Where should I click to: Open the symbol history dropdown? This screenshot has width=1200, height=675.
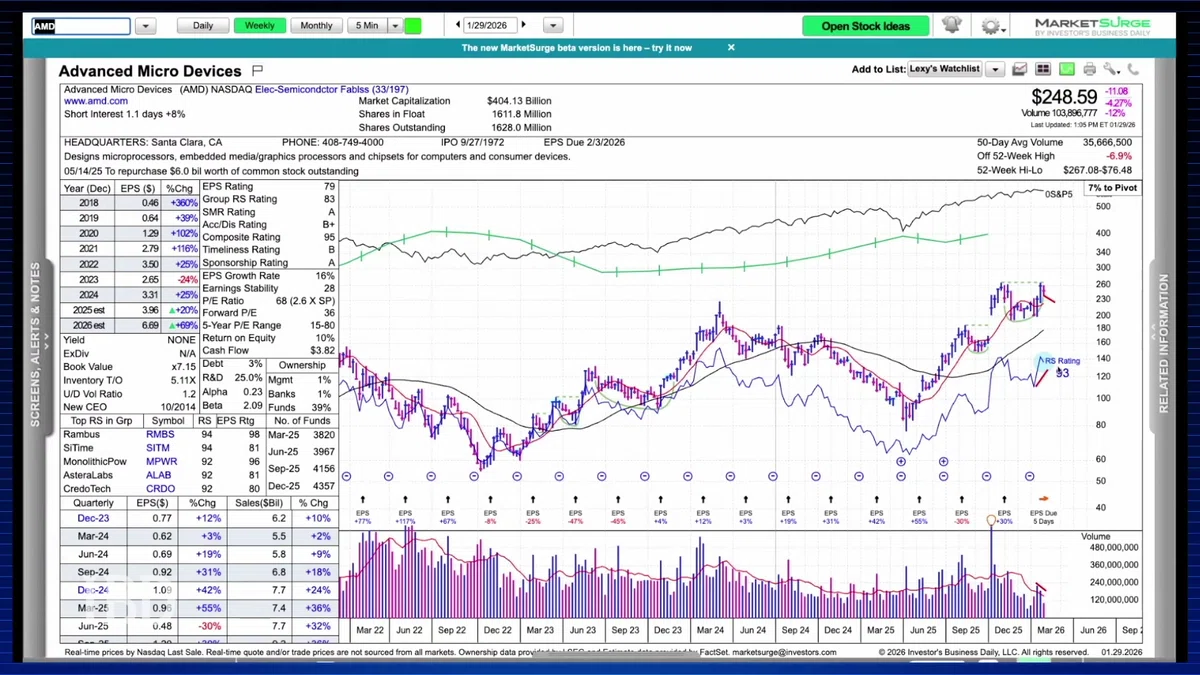click(x=146, y=26)
